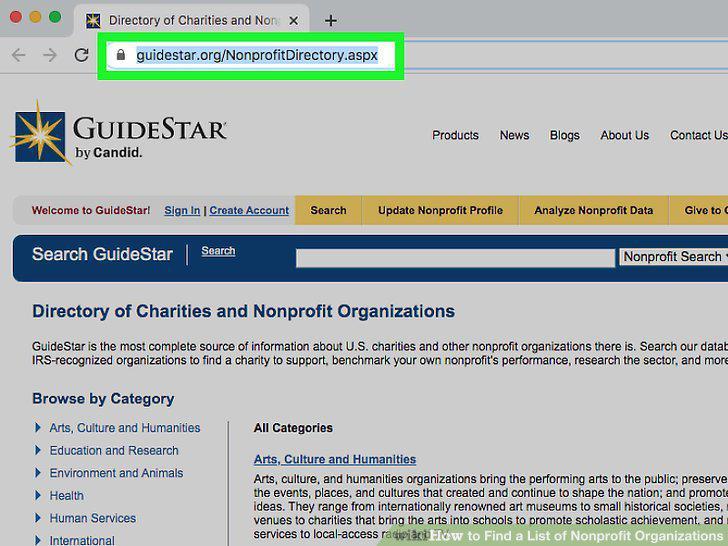Click the browser forward arrow

[x=49, y=55]
